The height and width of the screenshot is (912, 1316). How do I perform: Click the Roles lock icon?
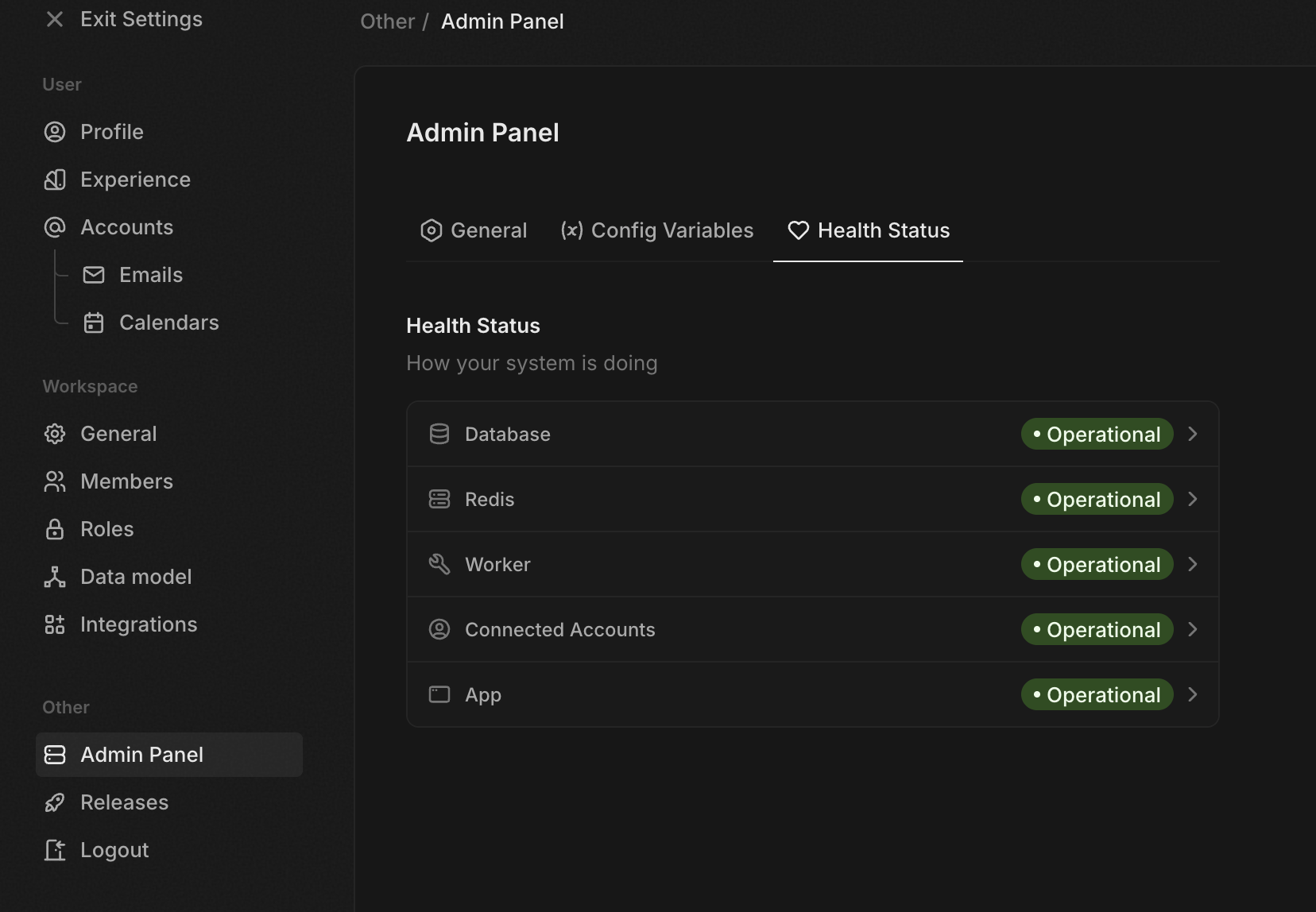coord(55,529)
